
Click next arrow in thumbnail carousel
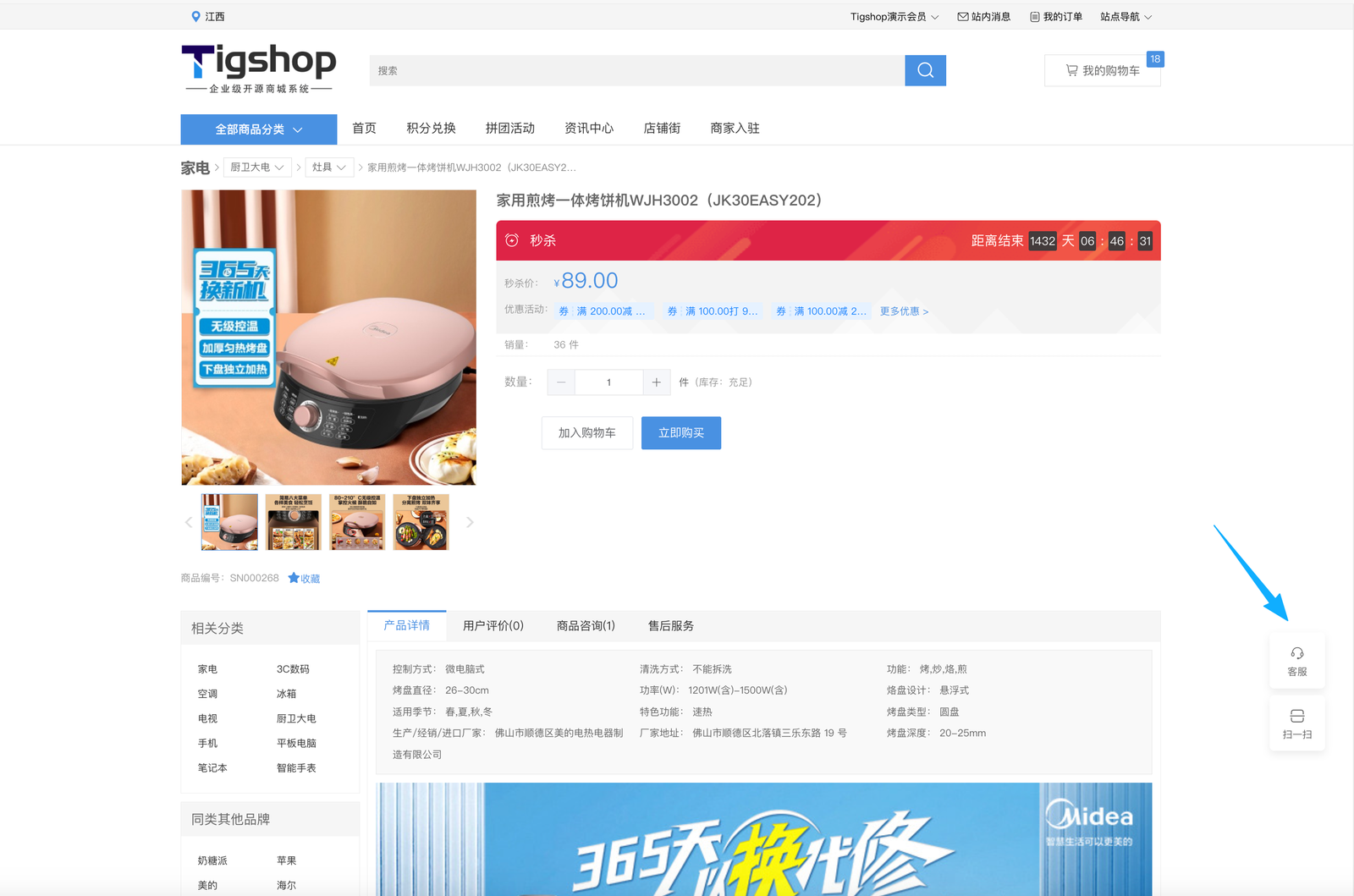(470, 522)
